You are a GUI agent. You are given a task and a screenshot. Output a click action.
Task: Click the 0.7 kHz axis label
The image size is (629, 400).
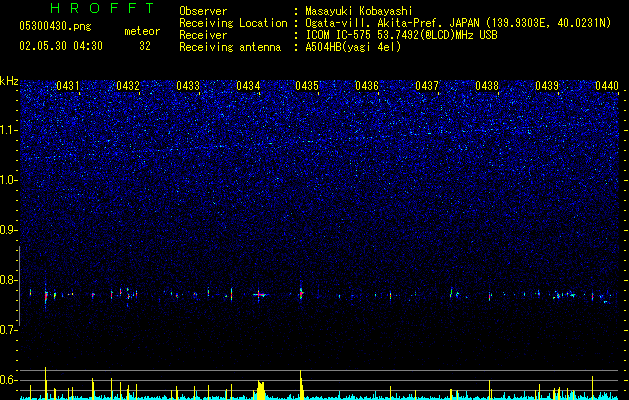tap(8, 330)
